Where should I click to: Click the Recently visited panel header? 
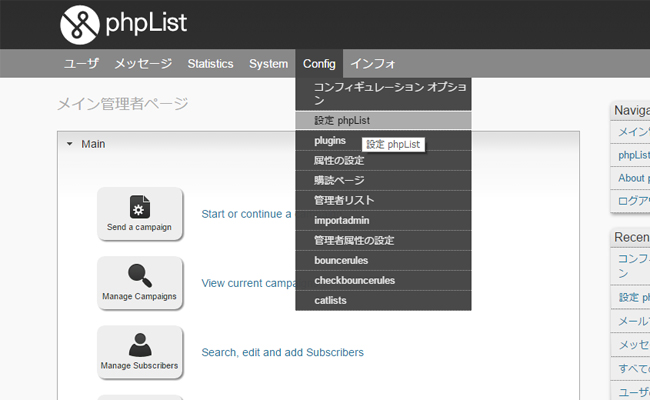[630, 238]
